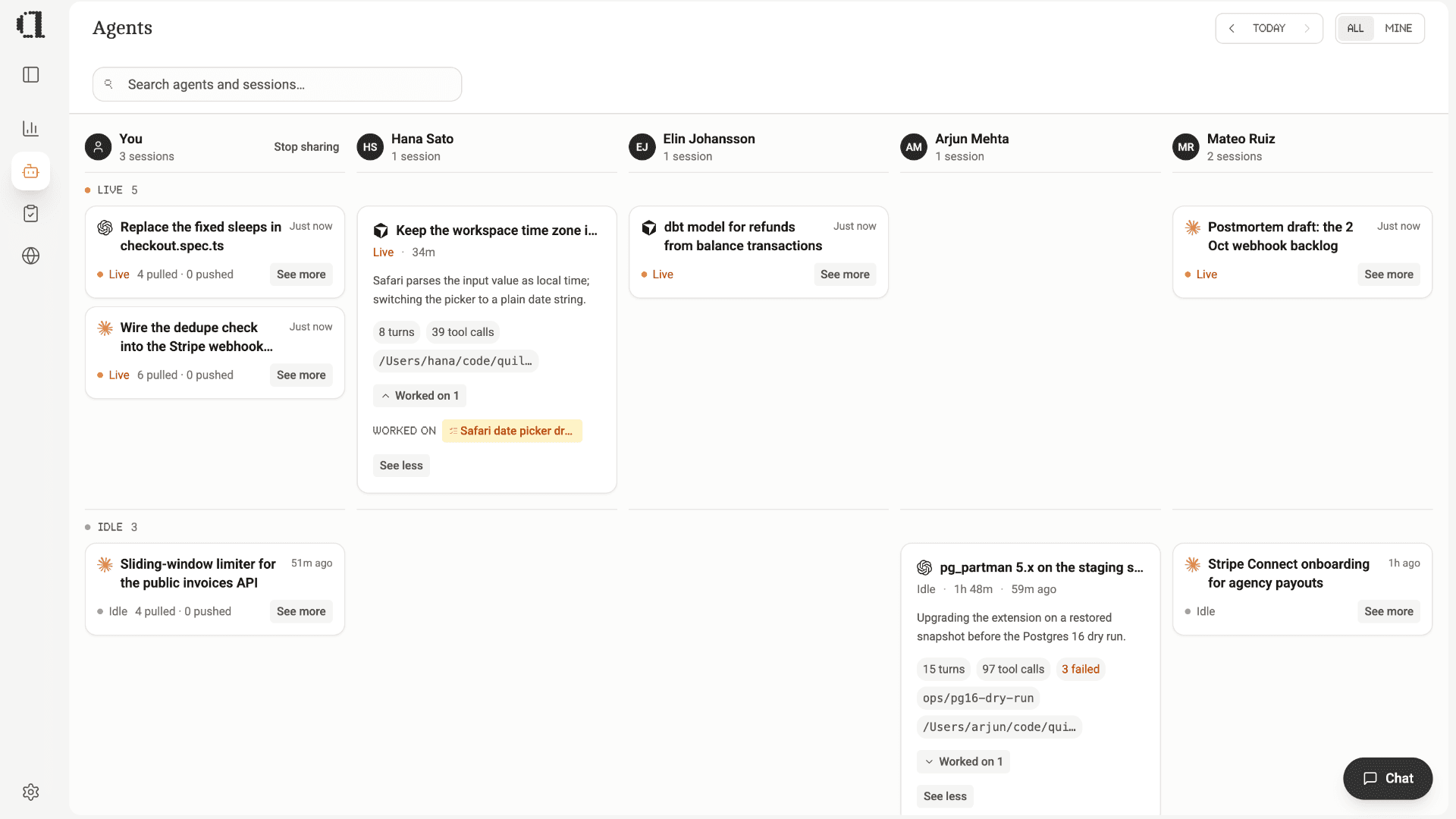Click the search magnifier icon
This screenshot has height=819, width=1456.
tap(108, 84)
